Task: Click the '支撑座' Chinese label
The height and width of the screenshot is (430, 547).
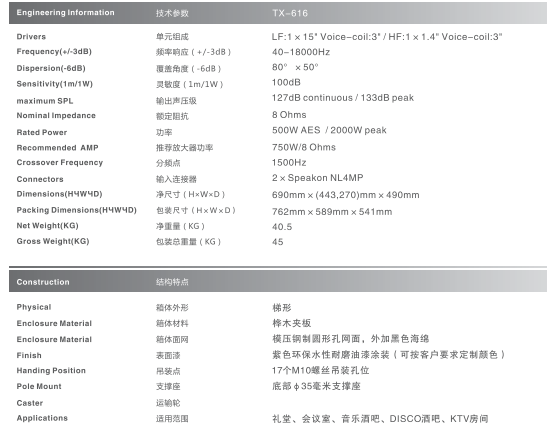Action: pos(168,386)
